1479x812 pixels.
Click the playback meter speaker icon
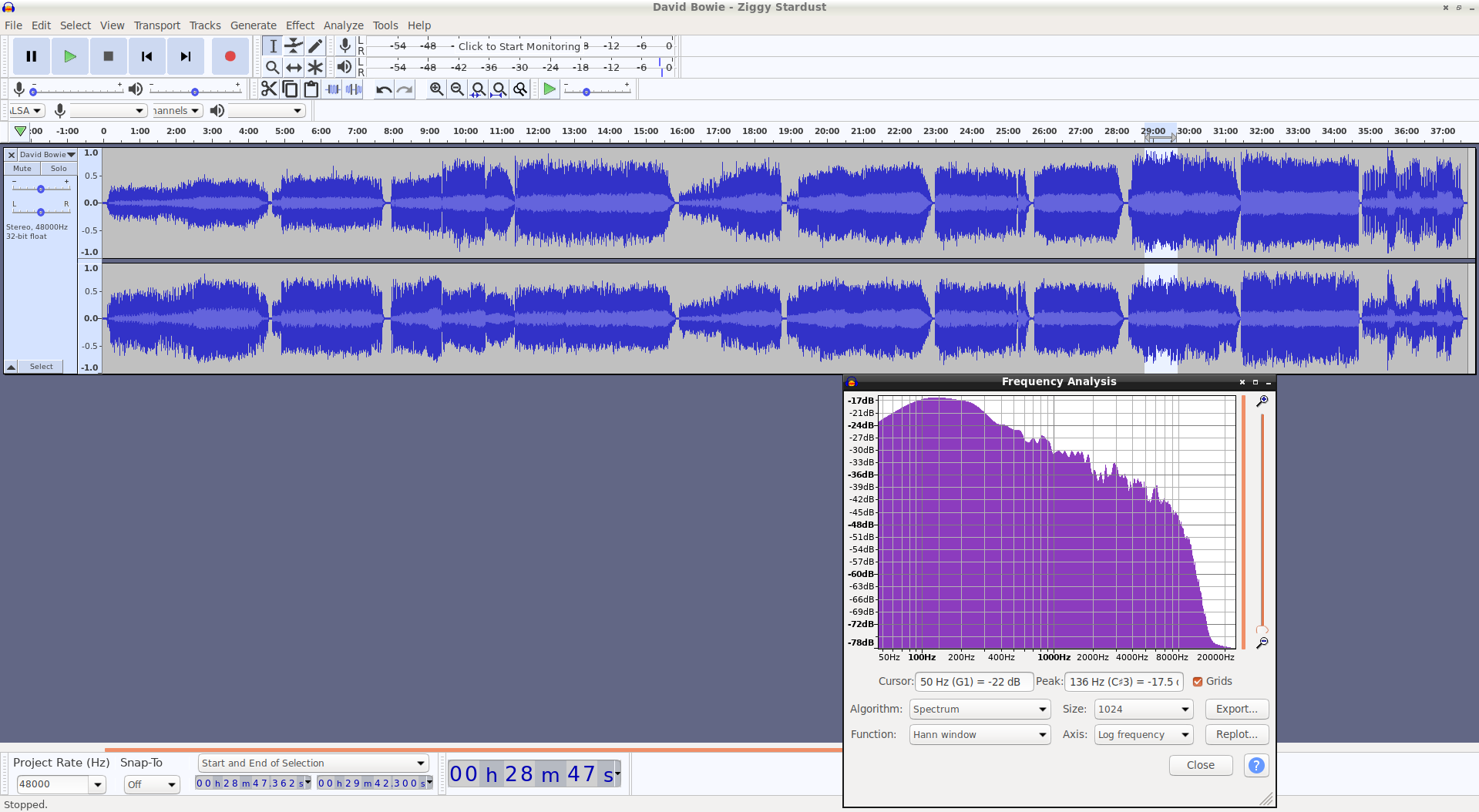[x=345, y=68]
